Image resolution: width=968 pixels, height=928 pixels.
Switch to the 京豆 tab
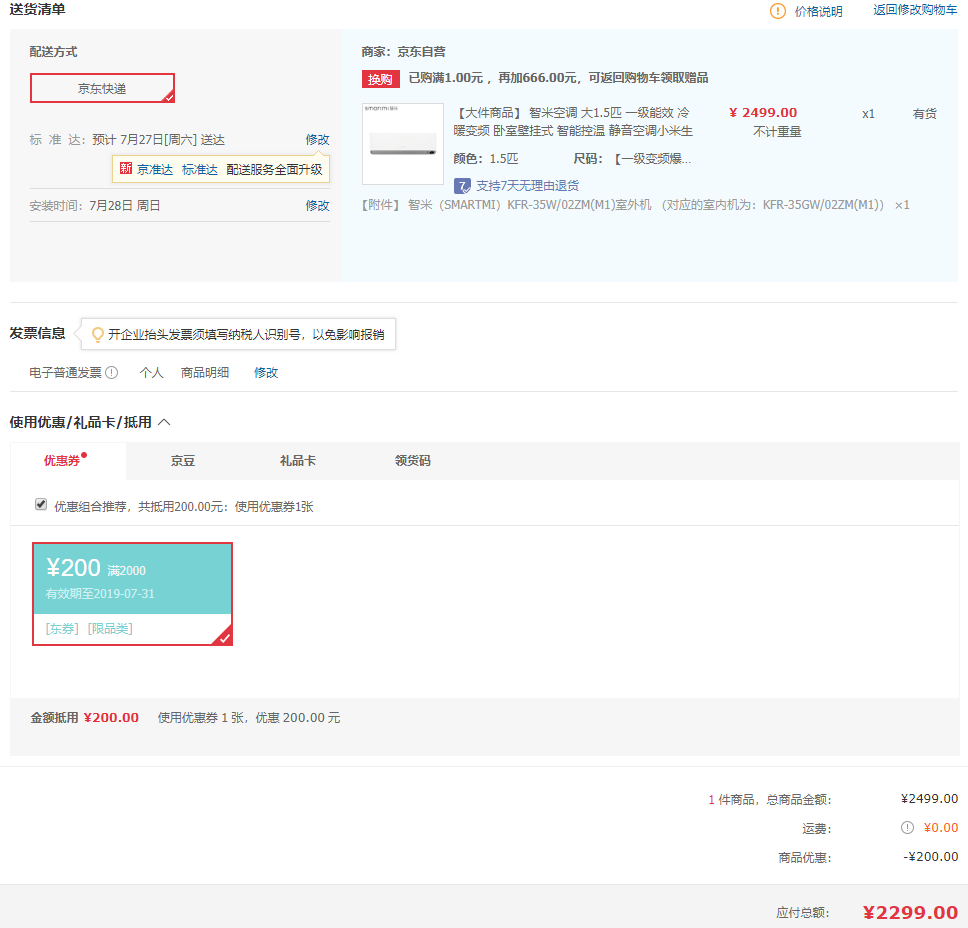183,461
